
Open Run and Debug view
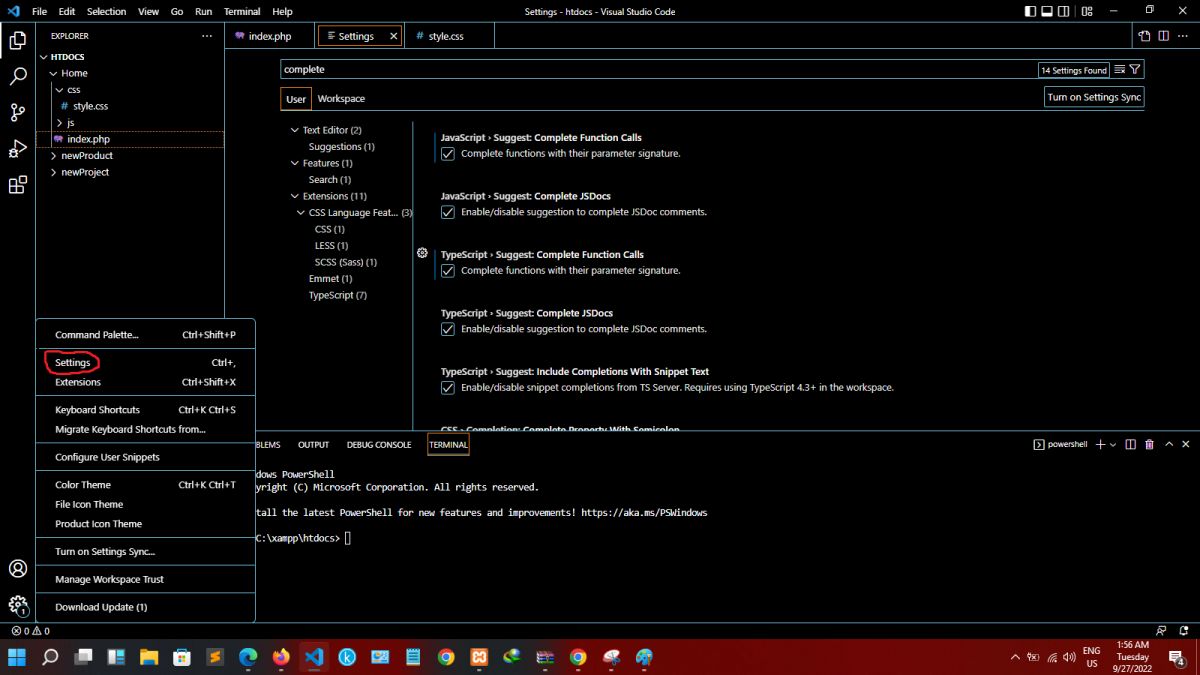click(x=17, y=149)
